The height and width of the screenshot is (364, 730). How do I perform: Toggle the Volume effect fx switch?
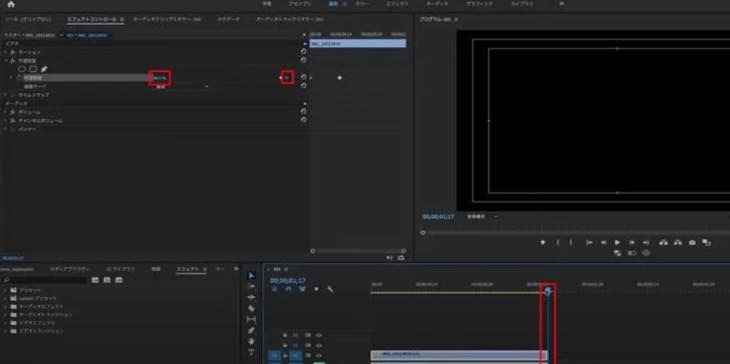pyautogui.click(x=13, y=112)
